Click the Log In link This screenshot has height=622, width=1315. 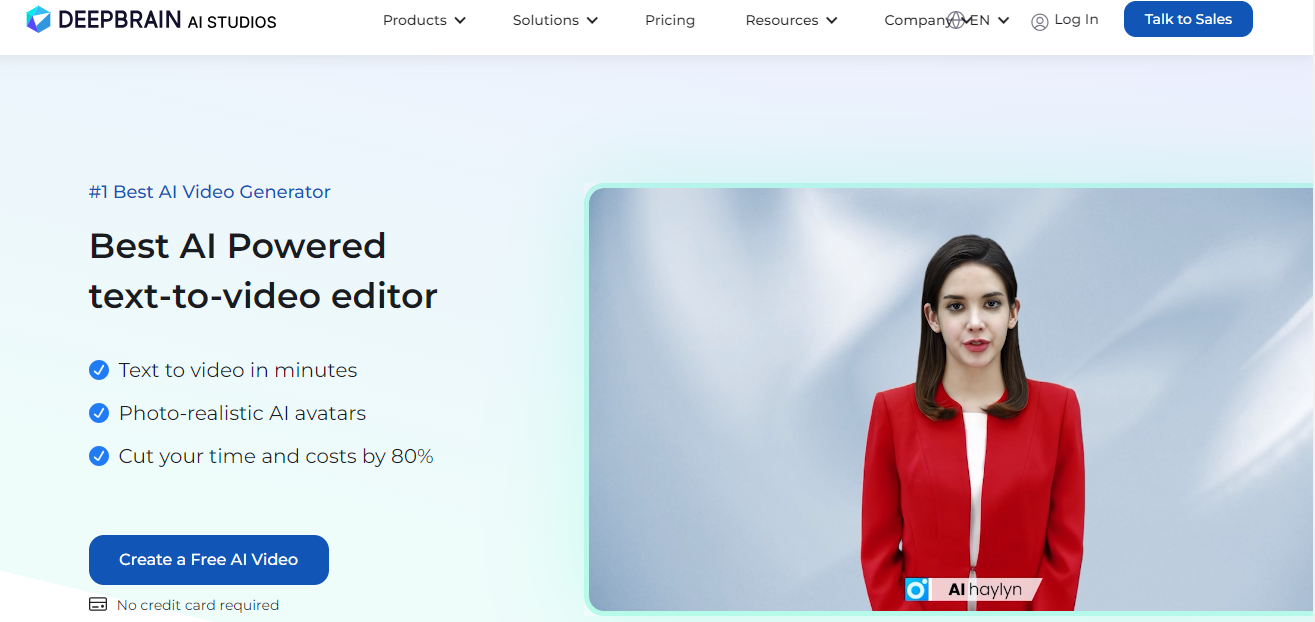click(1076, 20)
